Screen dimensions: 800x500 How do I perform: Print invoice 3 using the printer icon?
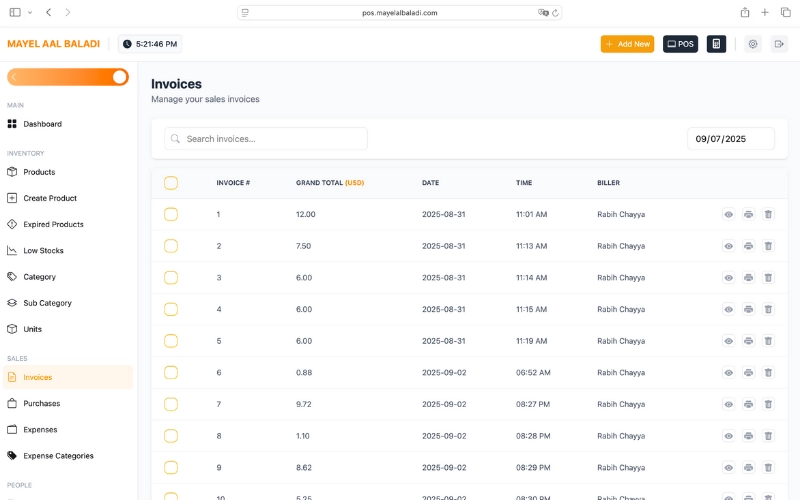click(x=748, y=277)
